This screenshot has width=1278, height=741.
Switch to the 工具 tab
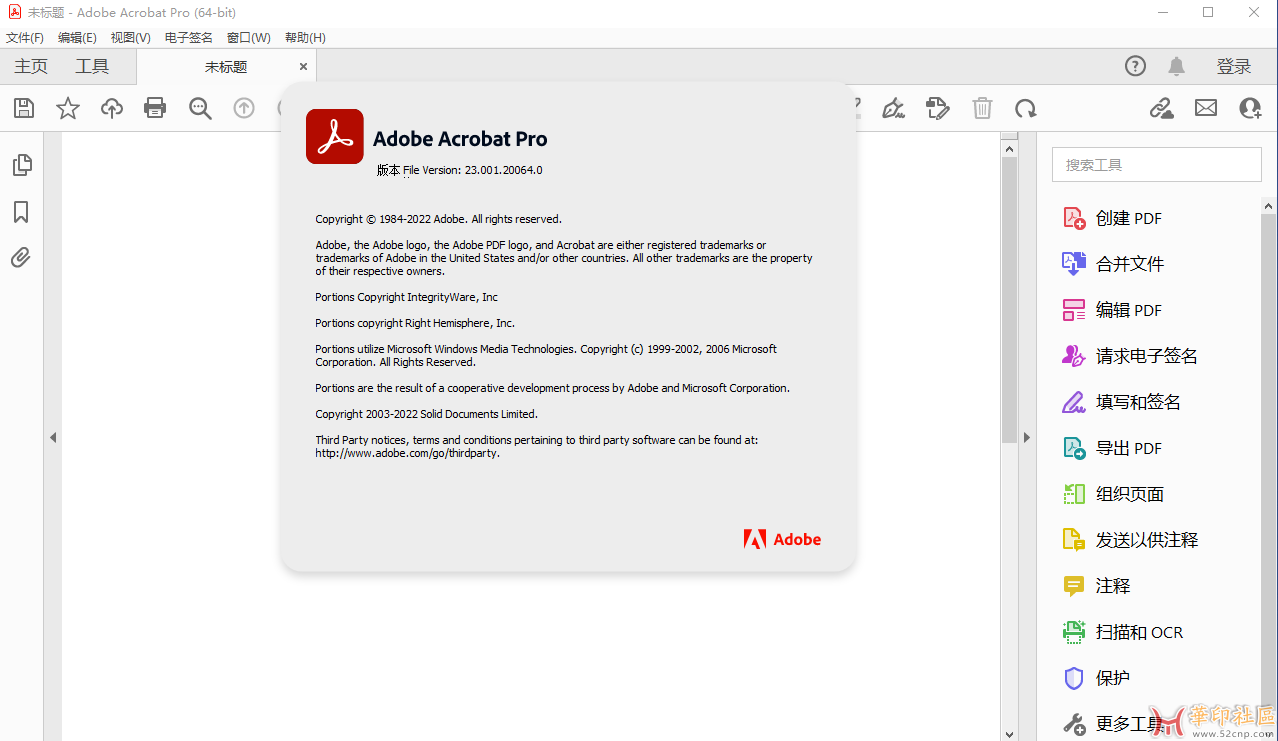(x=92, y=66)
